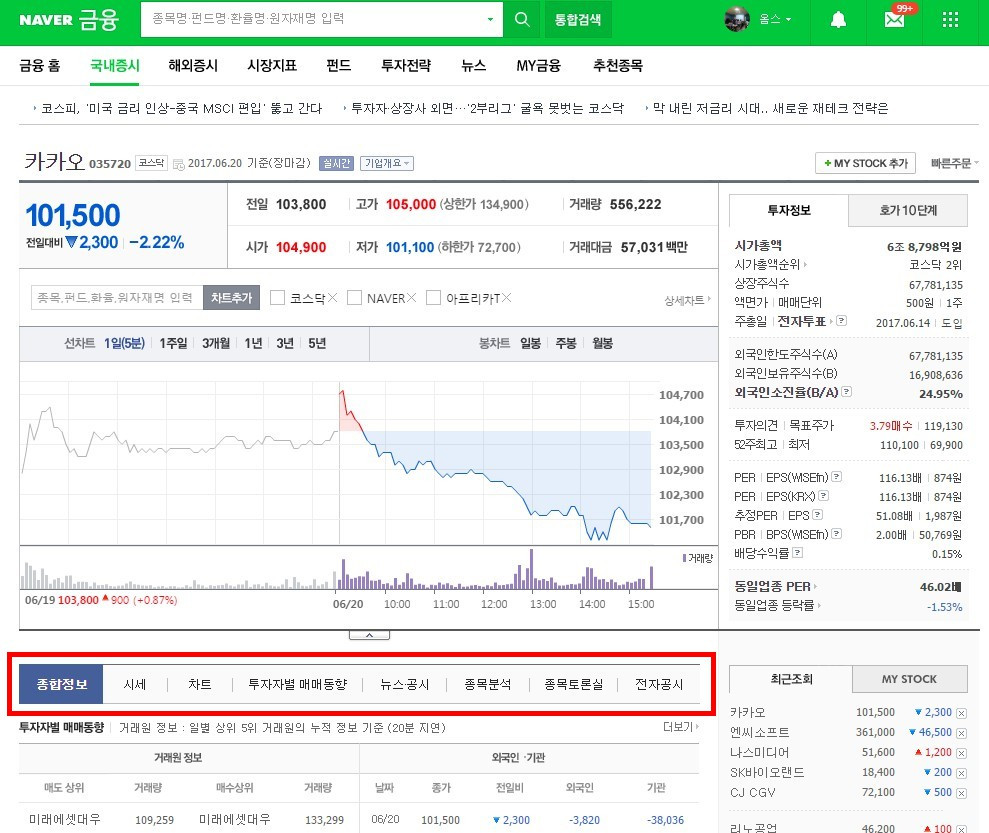Open the 동일업종 등락률 arrow link

(x=778, y=605)
